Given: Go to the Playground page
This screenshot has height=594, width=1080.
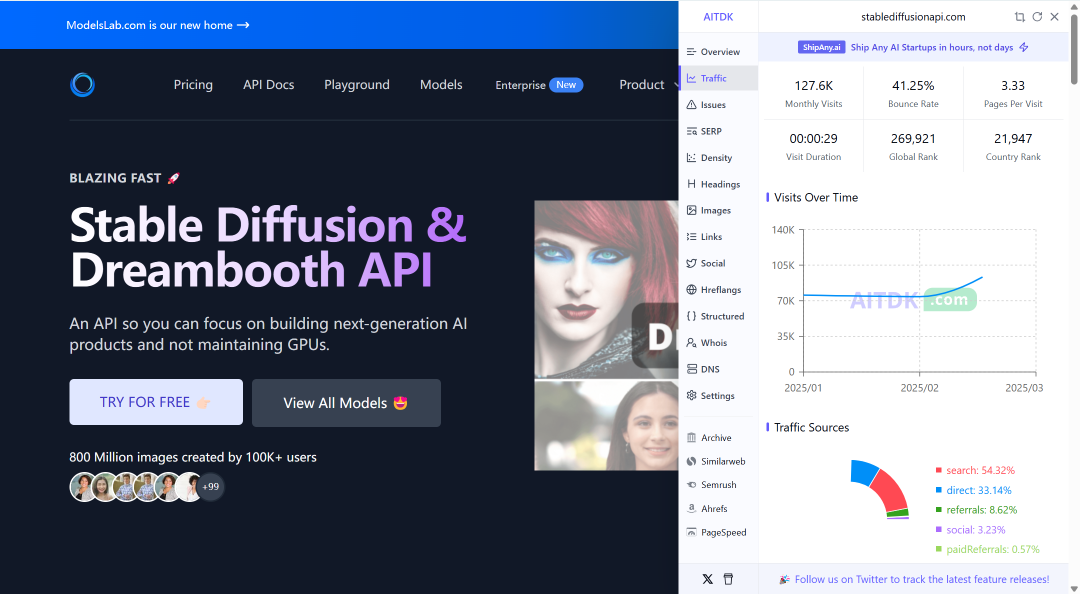Looking at the screenshot, I should [357, 85].
